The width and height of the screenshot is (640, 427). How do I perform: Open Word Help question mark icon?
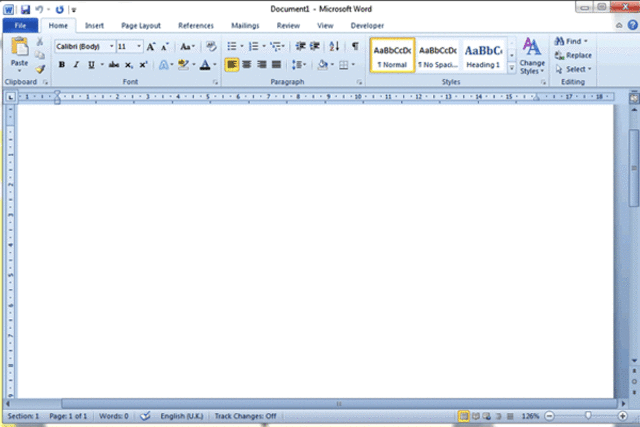pos(633,25)
